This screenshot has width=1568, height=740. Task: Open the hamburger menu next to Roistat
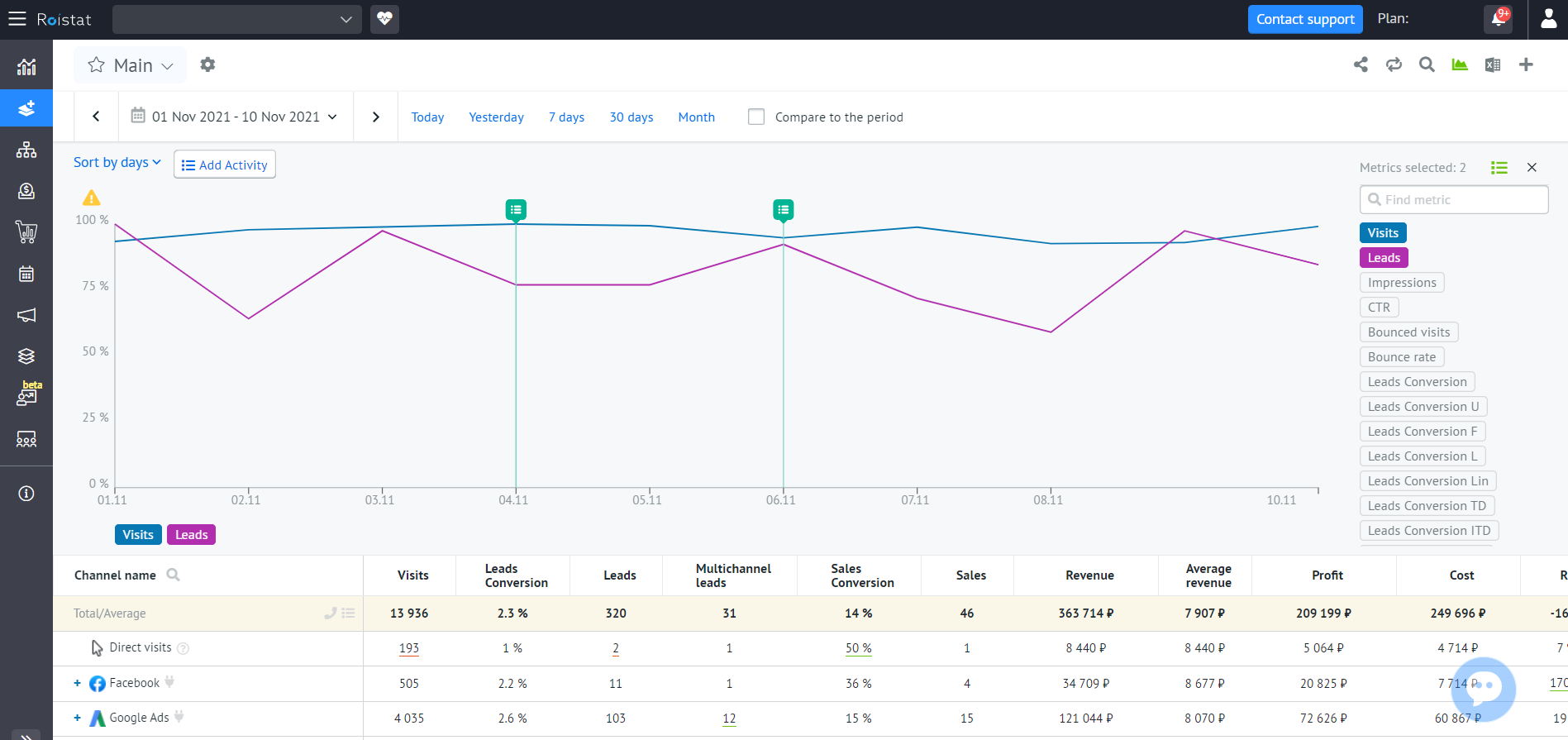pos(17,19)
